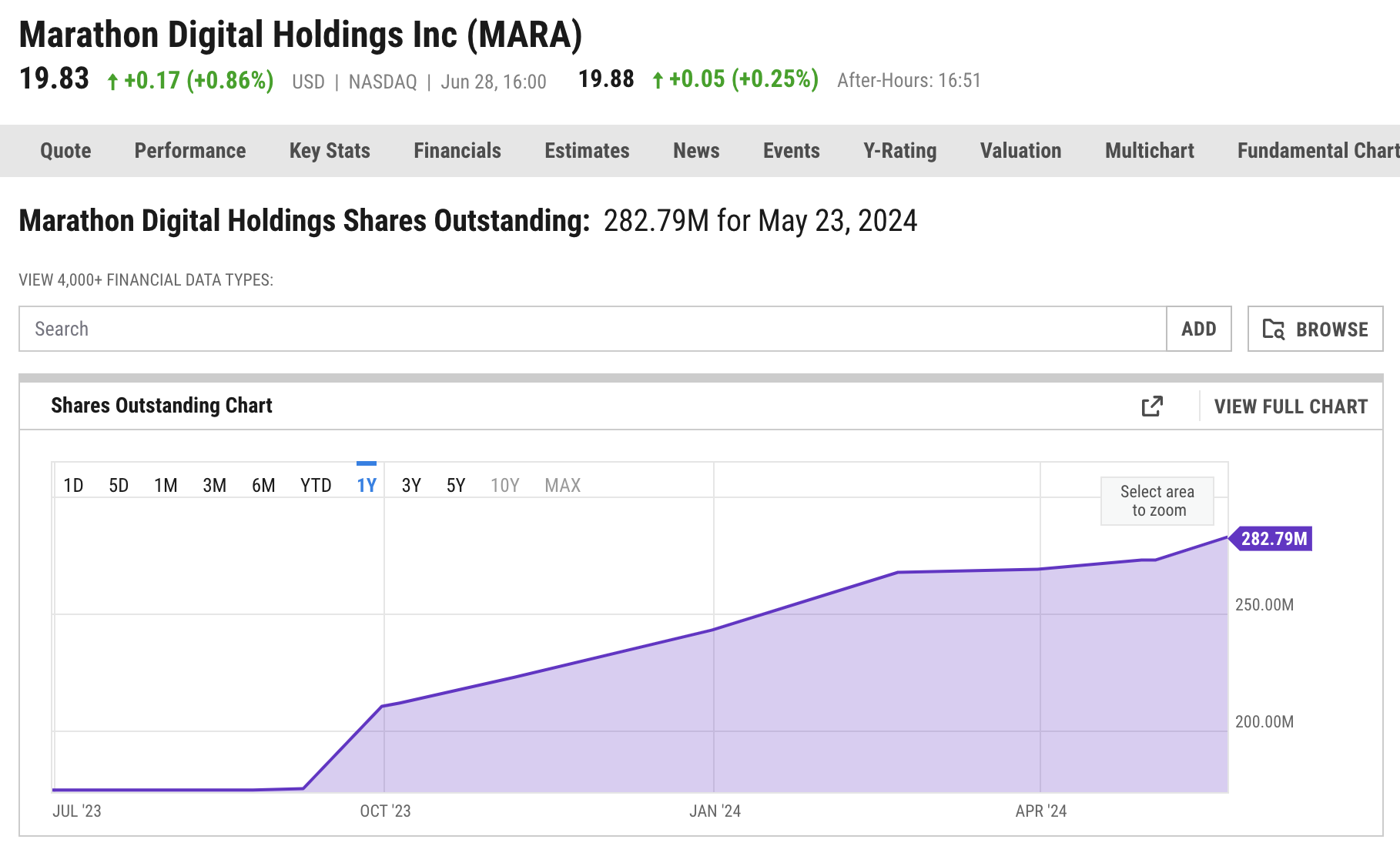Select the 1Y time range
The width and height of the screenshot is (1400, 856).
point(367,485)
